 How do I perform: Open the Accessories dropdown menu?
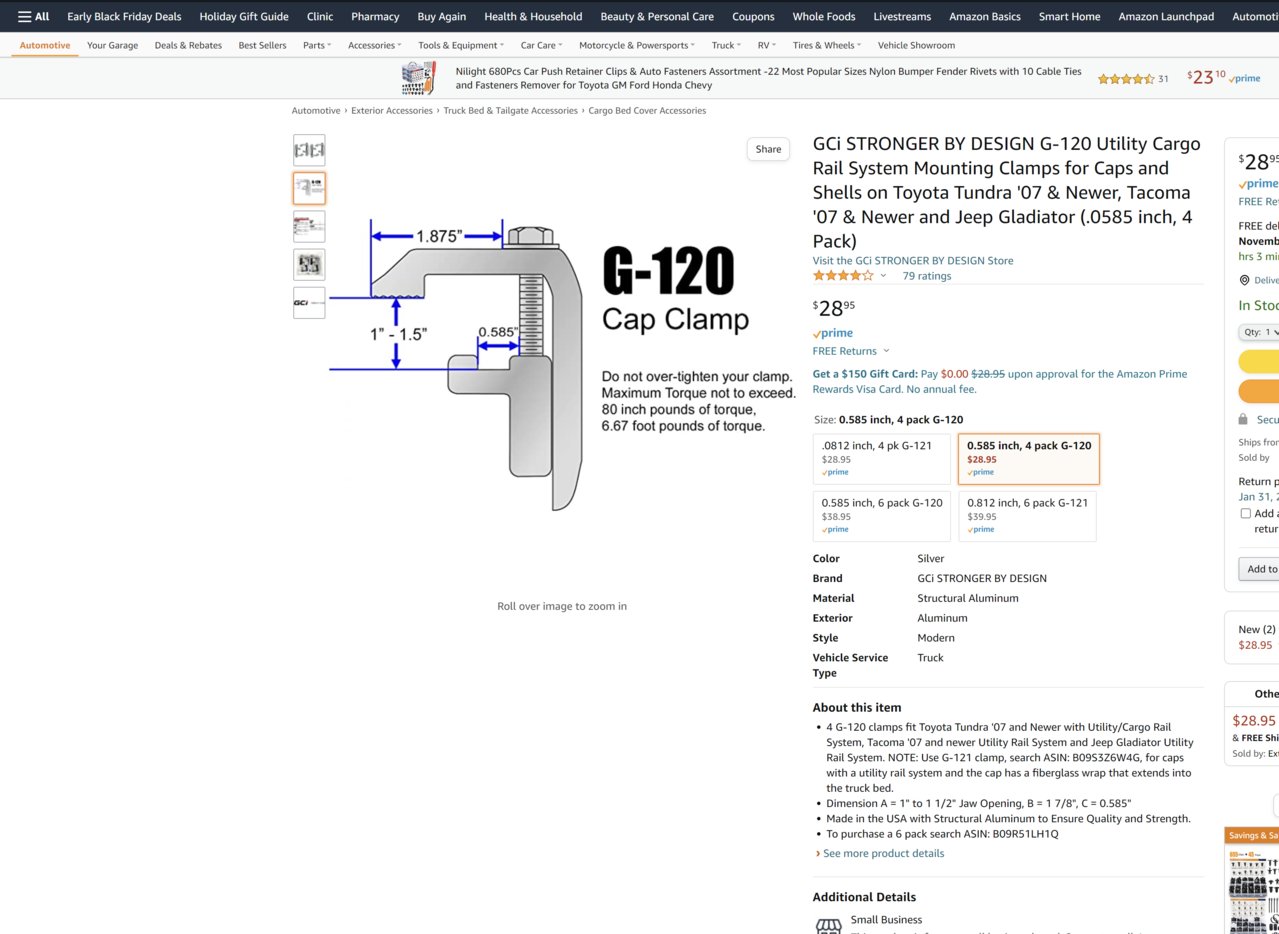[374, 45]
